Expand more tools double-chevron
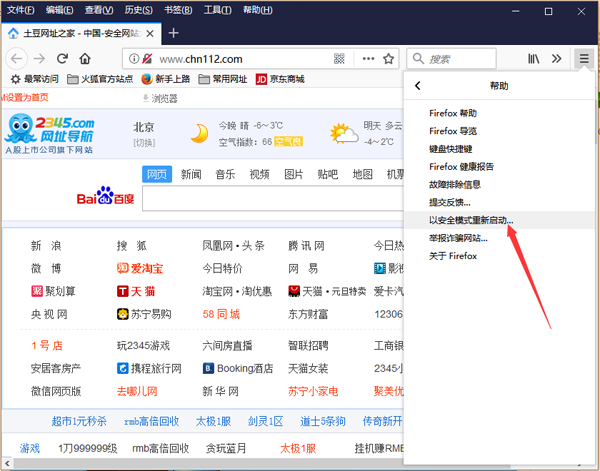 click(x=556, y=59)
